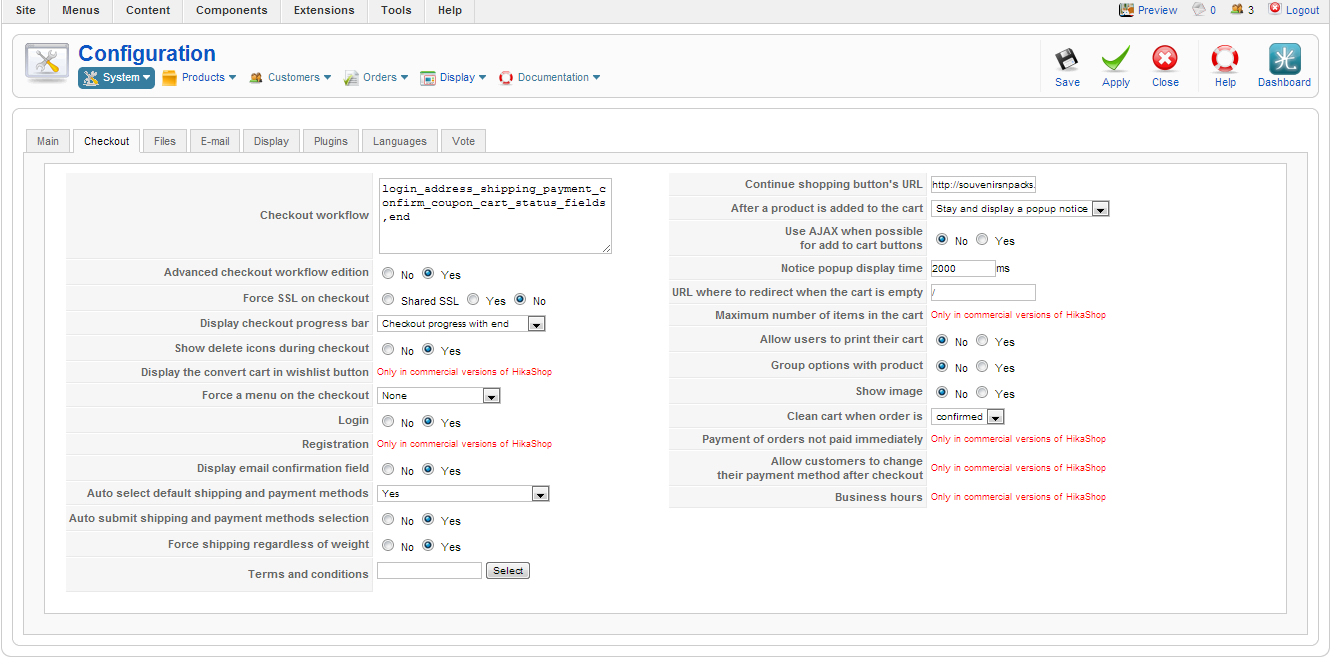This screenshot has width=1338, height=664.
Task: Expand After a product is added select
Action: (x=1020, y=209)
